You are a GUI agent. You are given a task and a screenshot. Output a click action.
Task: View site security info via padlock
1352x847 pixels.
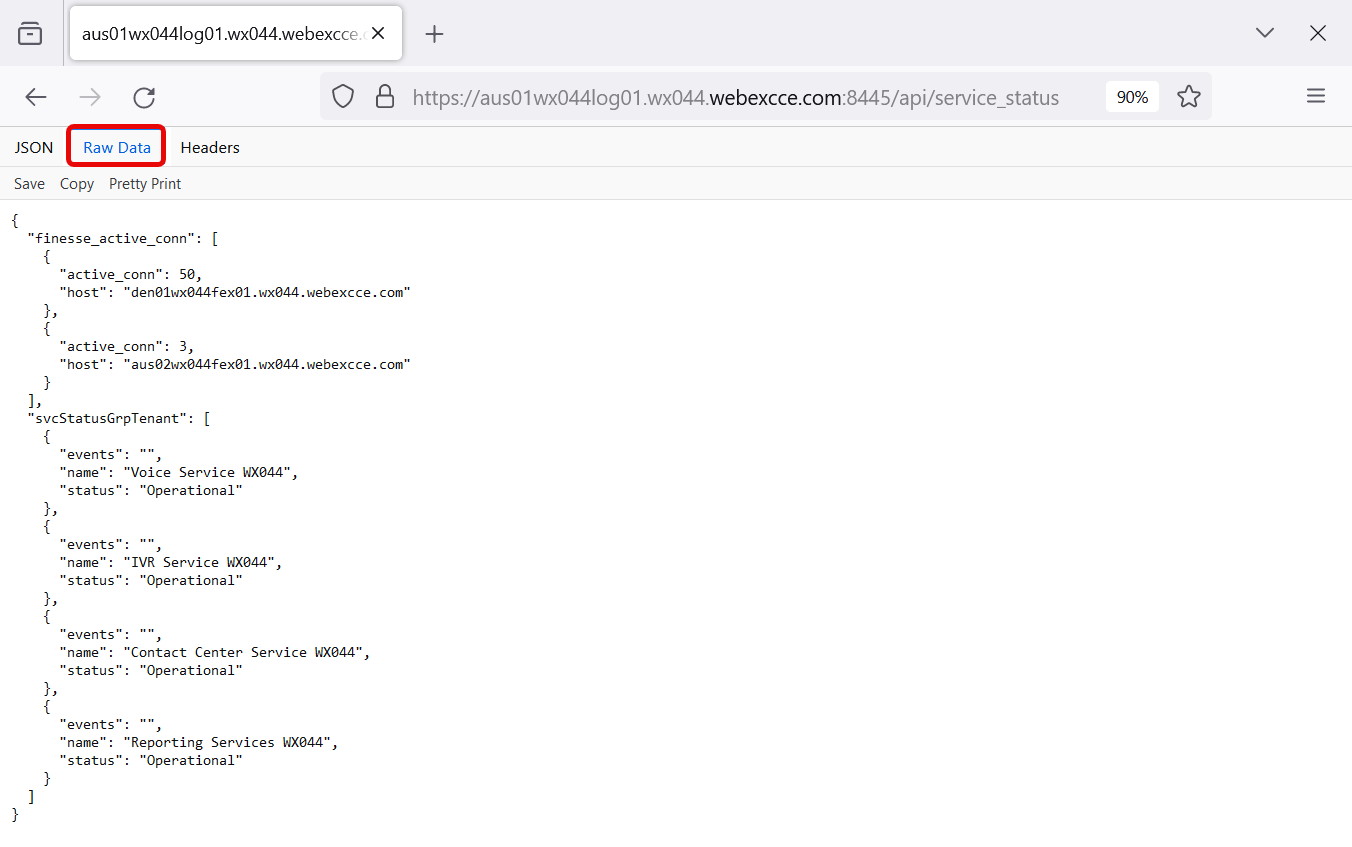[384, 97]
